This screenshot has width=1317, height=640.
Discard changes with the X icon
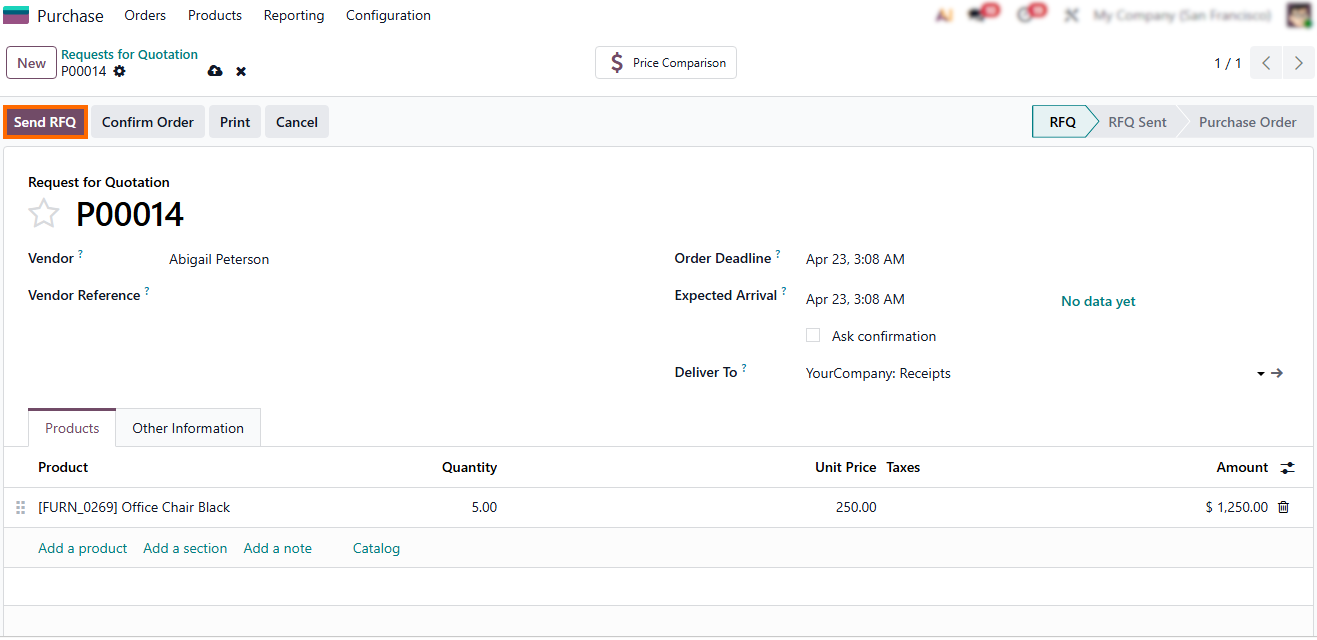pos(241,71)
